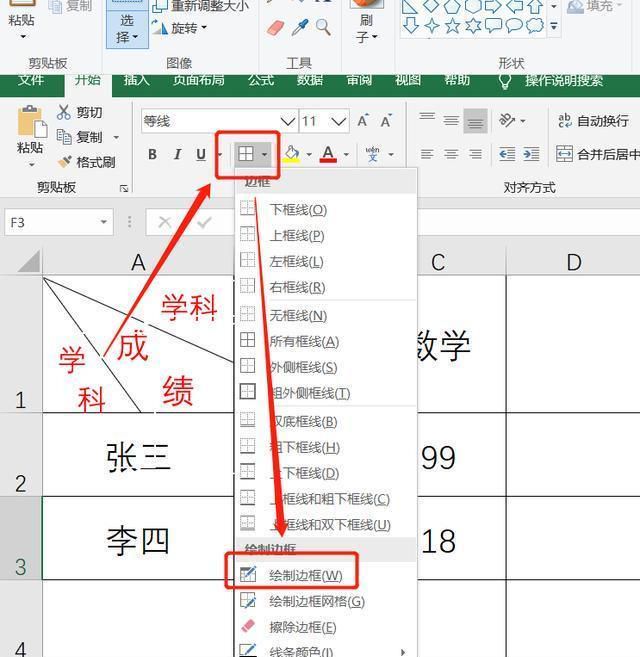Click the 合并后居中 button
The height and width of the screenshot is (657, 640).
tap(597, 154)
